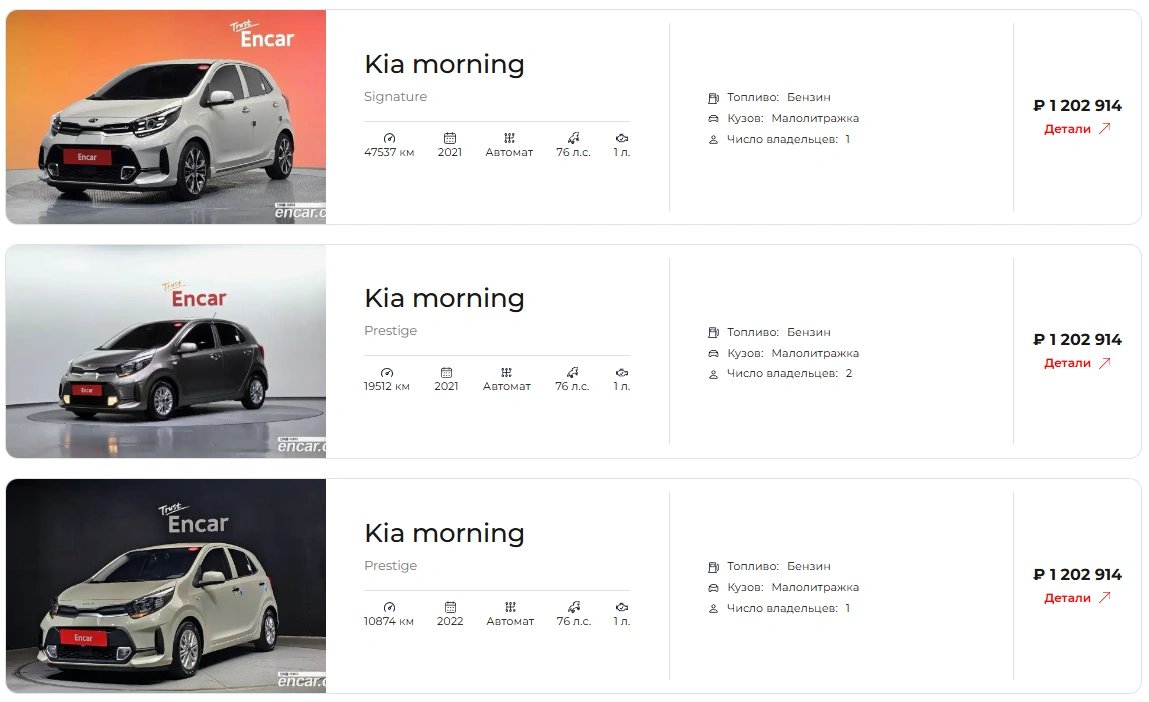The height and width of the screenshot is (702, 1149).
Task: Click the owners person icon showing 2 owners
Action: click(713, 374)
